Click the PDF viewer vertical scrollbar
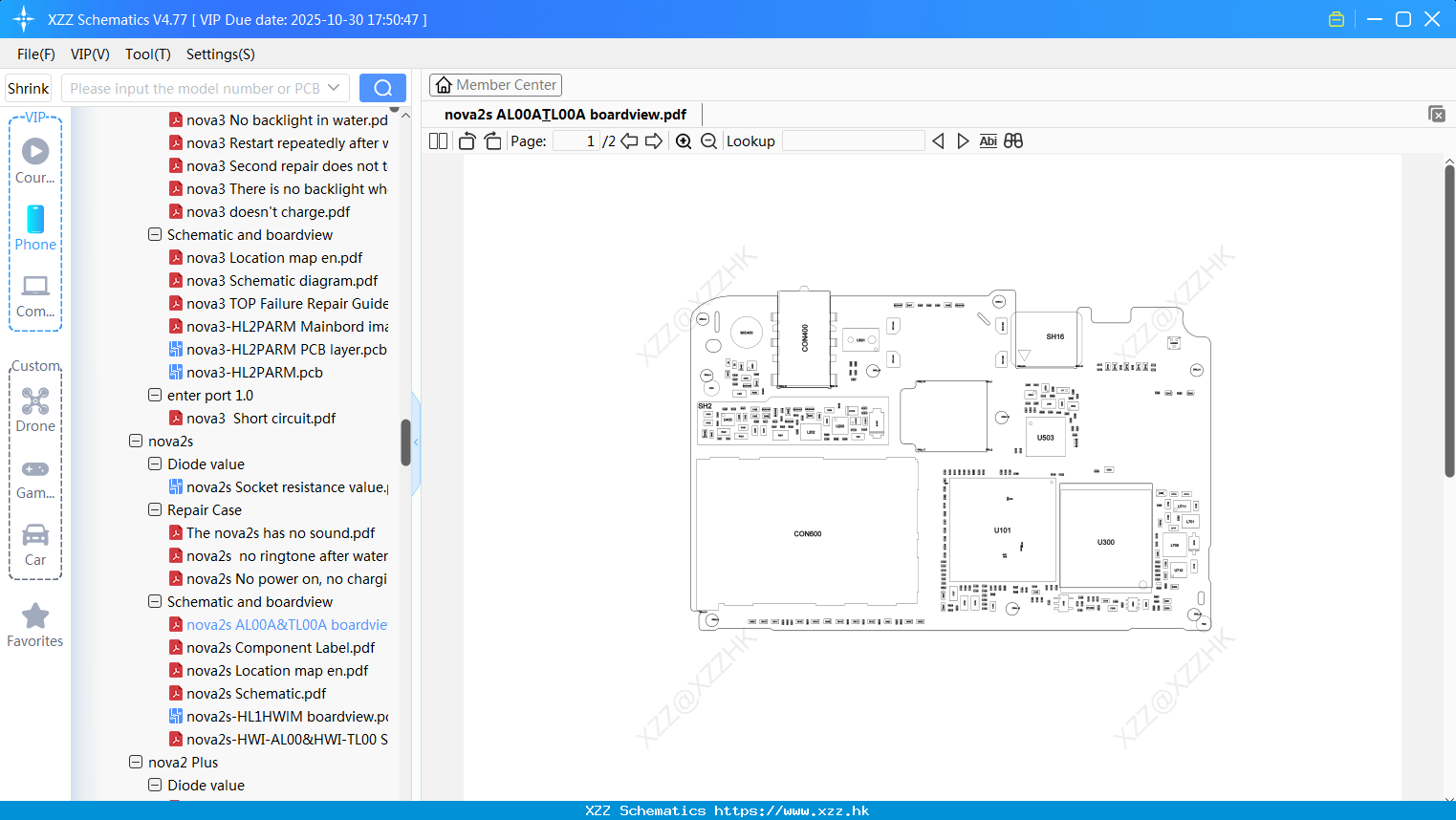Viewport: 1456px width, 820px height. (1449, 320)
